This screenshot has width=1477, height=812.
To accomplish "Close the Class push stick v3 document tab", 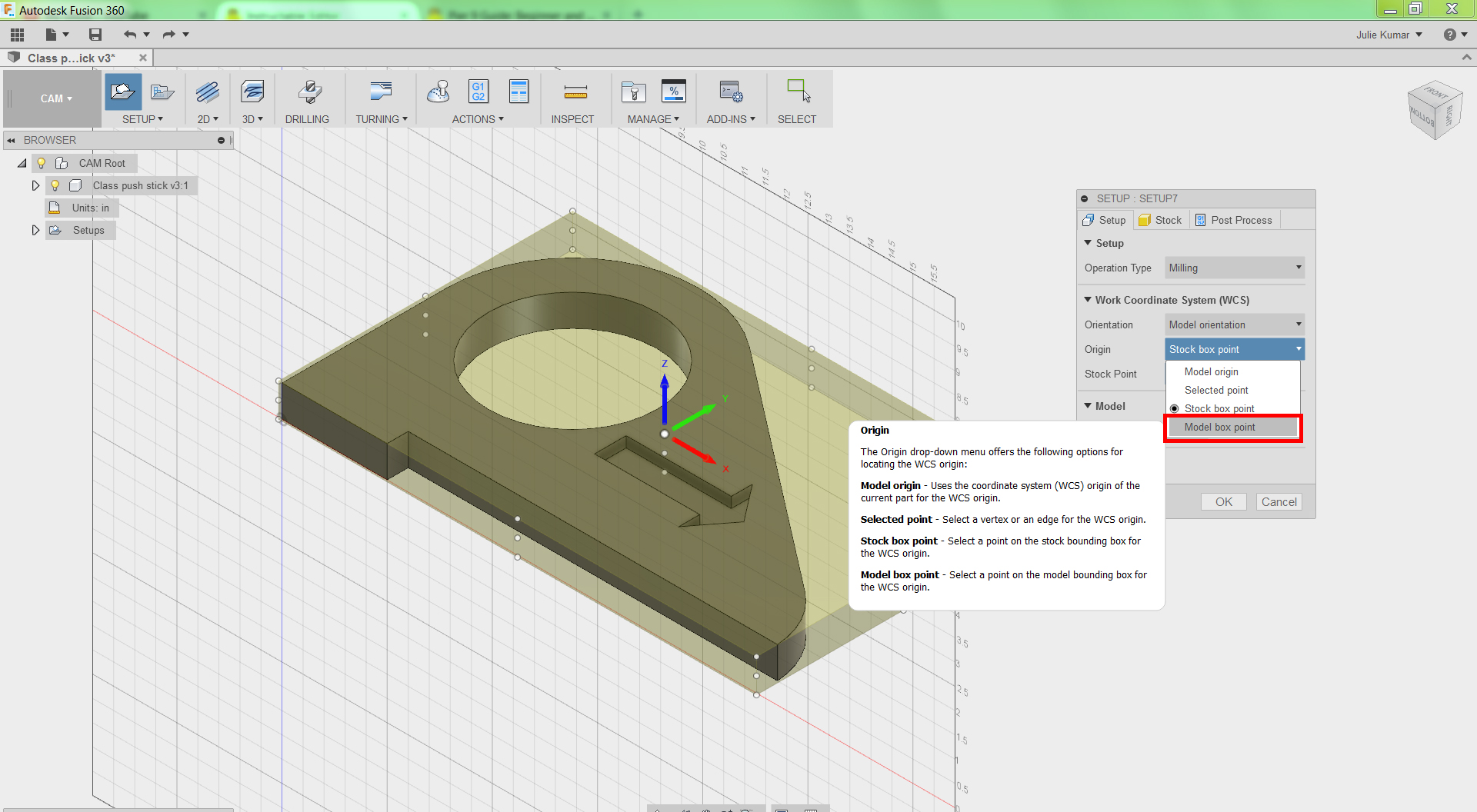I will click(x=143, y=58).
